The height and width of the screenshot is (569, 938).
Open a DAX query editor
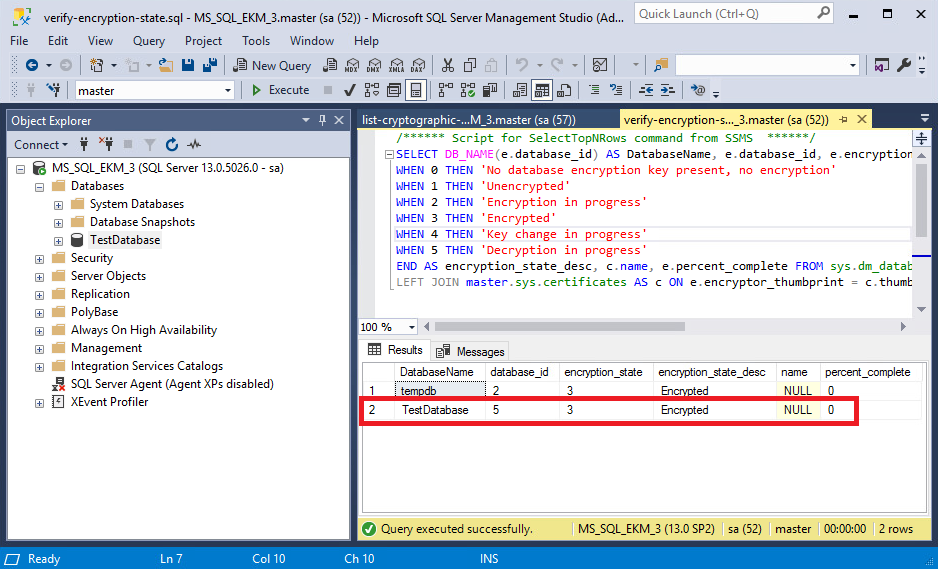click(418, 65)
